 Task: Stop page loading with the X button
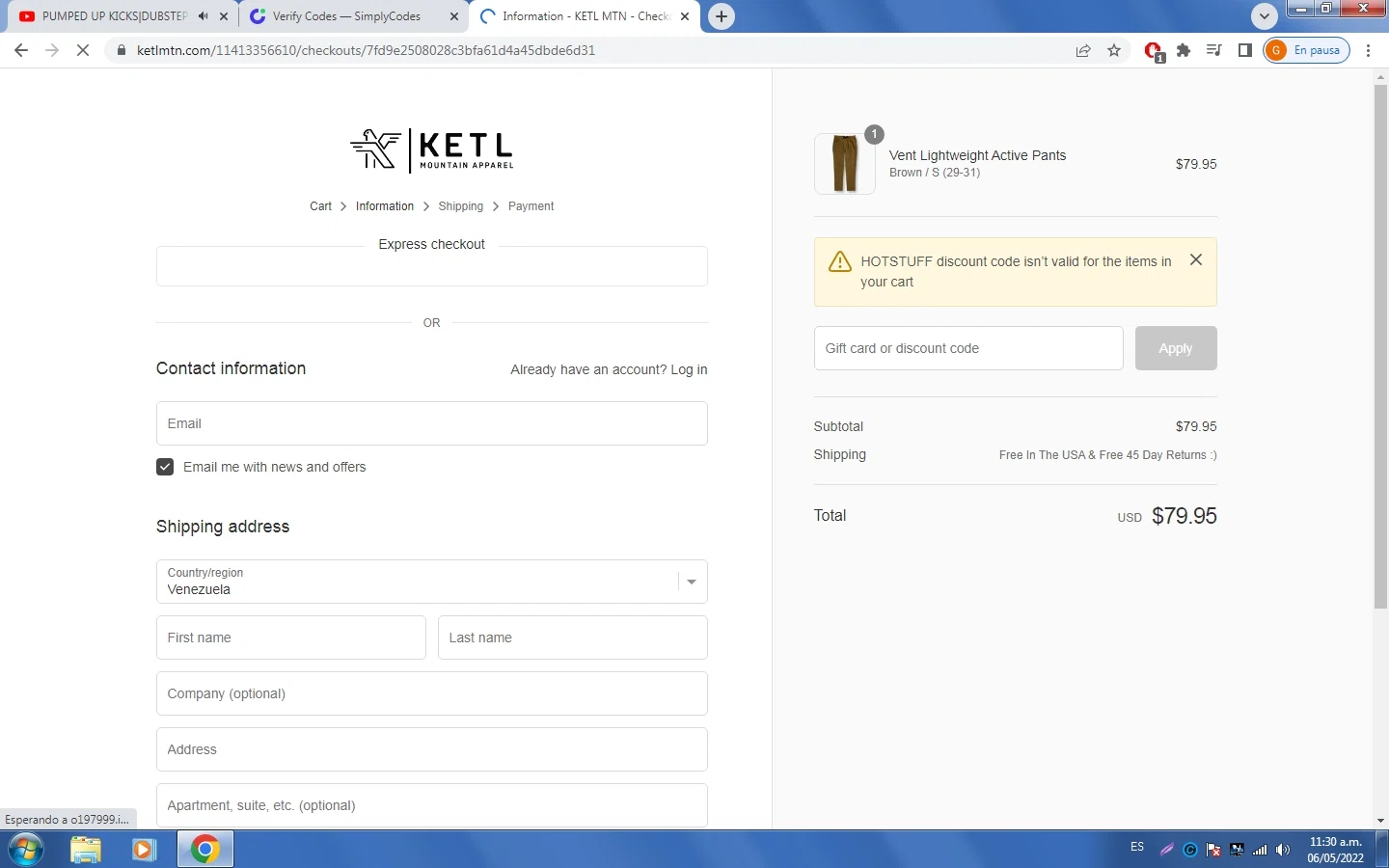pyautogui.click(x=83, y=50)
